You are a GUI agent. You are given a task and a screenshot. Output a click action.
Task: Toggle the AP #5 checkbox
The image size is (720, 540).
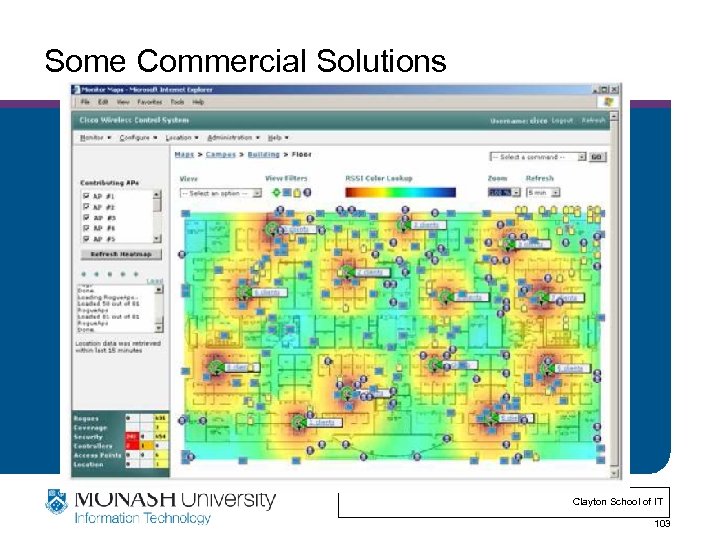coord(86,239)
